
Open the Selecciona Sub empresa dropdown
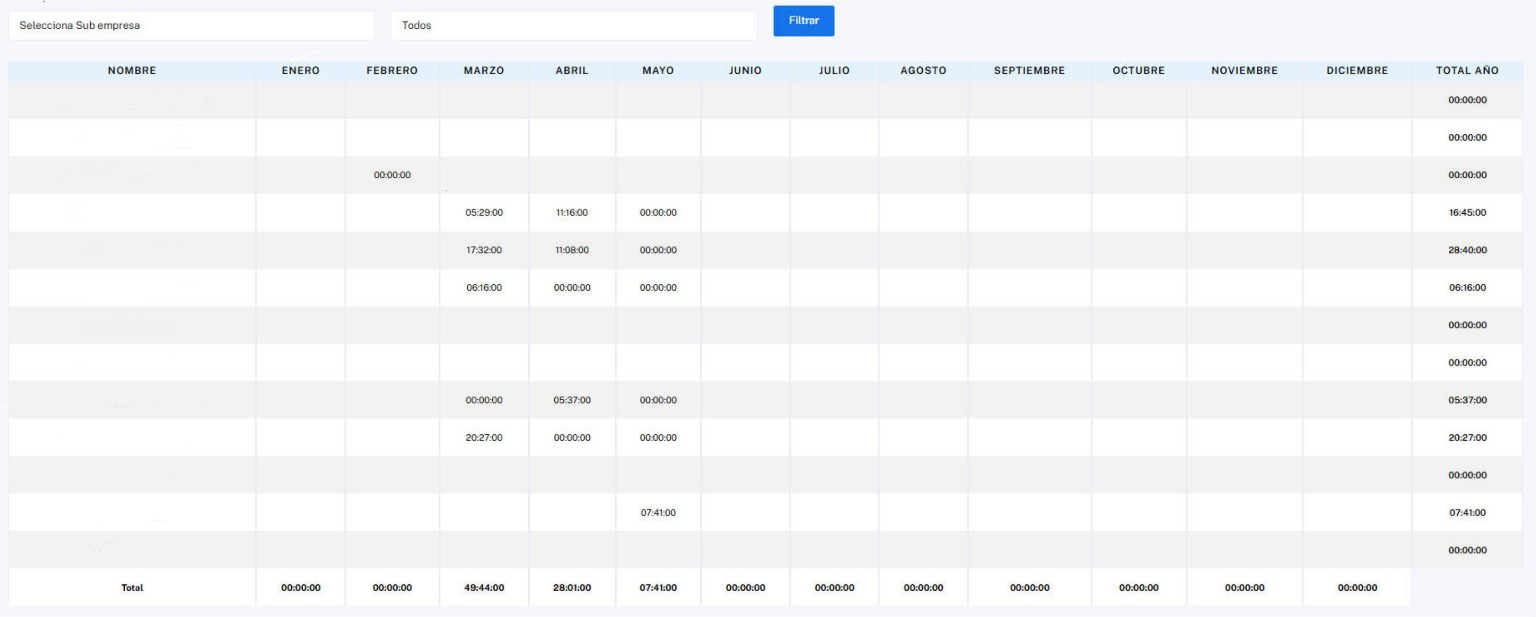191,26
